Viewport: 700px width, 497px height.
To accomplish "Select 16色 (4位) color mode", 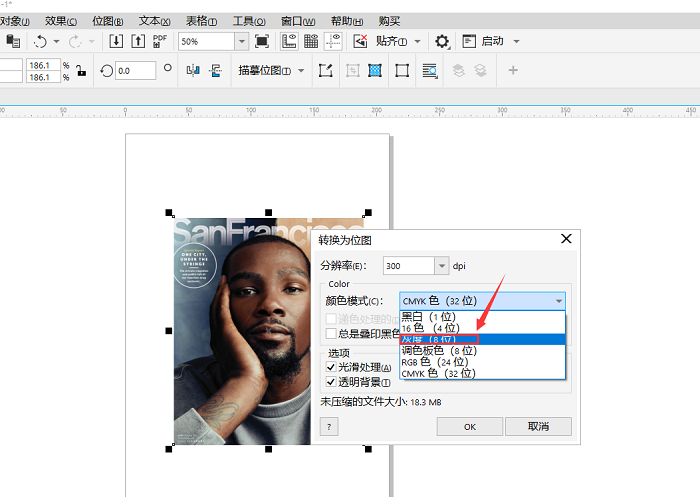I will coord(482,328).
